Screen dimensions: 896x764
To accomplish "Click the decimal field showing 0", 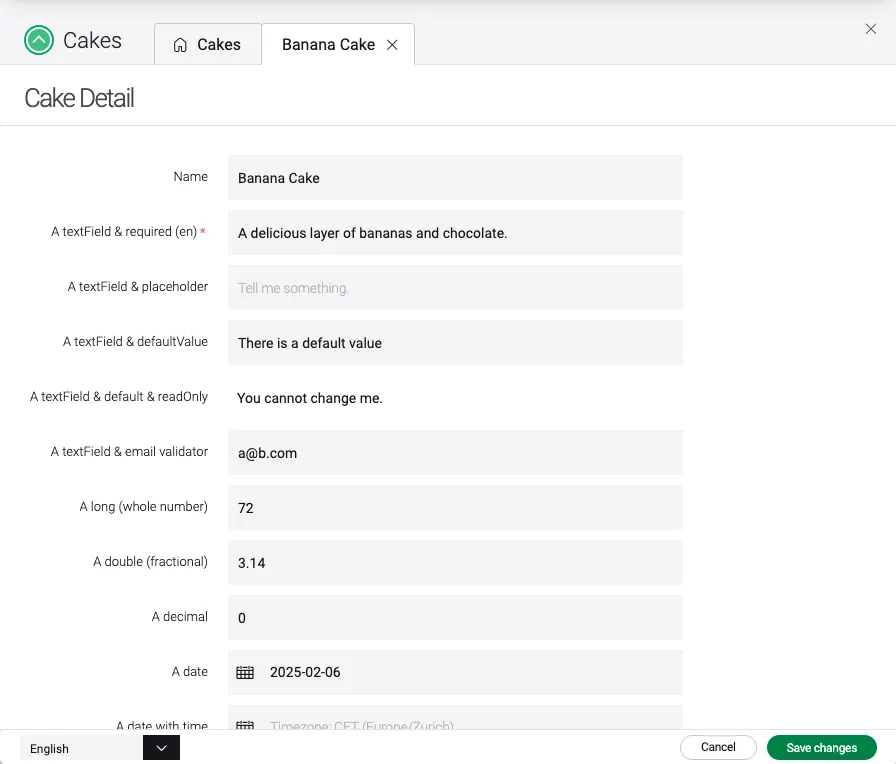I will coord(455,618).
